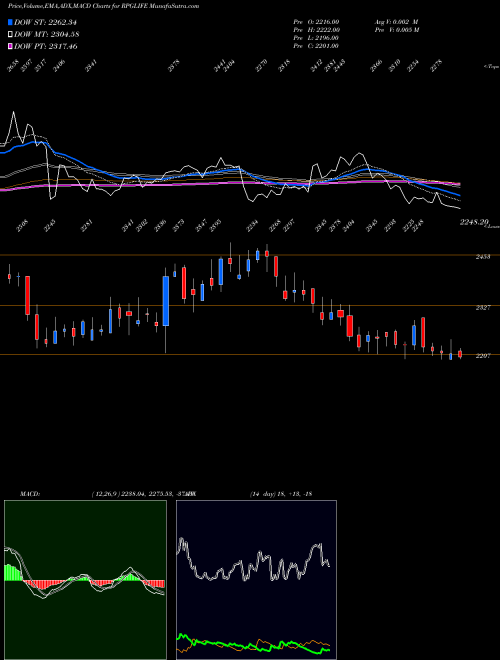This screenshot has width=500, height=660.
Task: Open the dark-blue ADX indicator chart panel
Action: pos(256,580)
